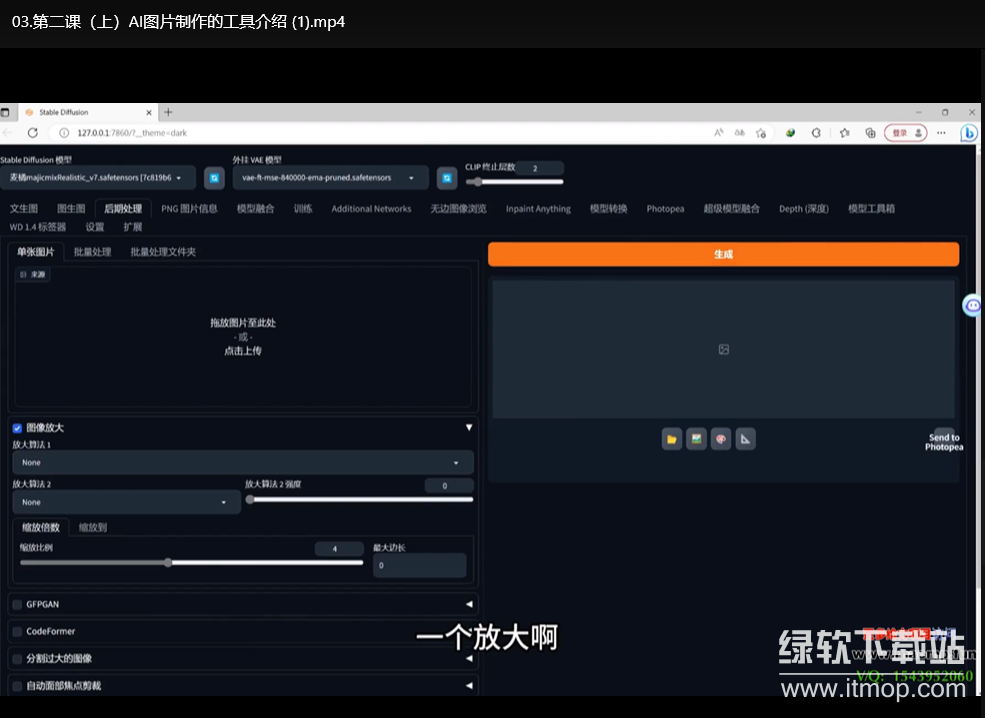Open the WD 1.4 标签器 tab
The width and height of the screenshot is (985, 718).
[x=38, y=227]
